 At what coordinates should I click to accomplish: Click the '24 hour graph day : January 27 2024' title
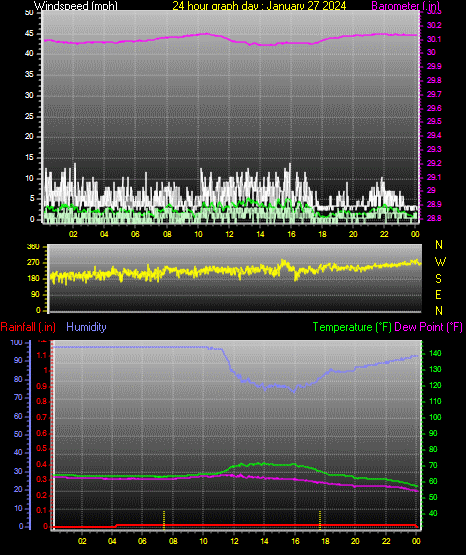[x=259, y=6]
